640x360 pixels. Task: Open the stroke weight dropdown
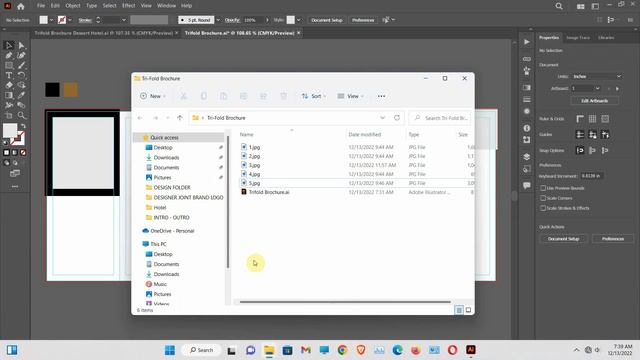click(124, 20)
